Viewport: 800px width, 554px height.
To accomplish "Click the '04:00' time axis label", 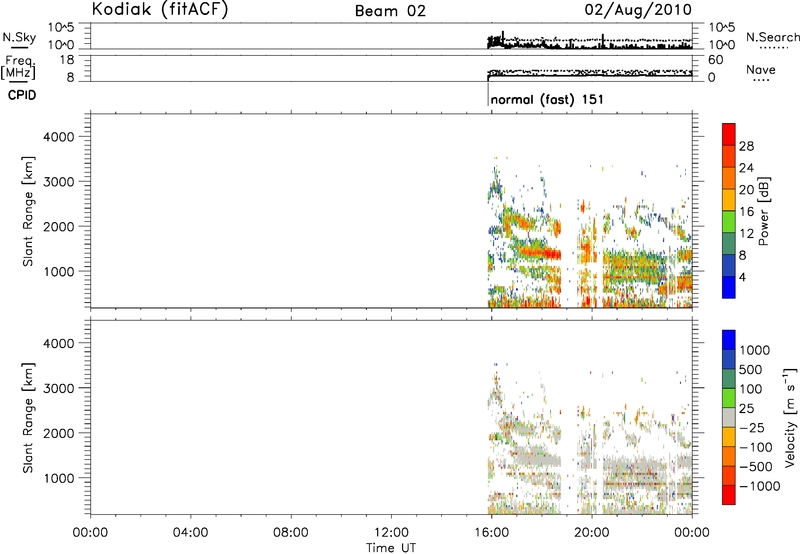I will [x=190, y=533].
